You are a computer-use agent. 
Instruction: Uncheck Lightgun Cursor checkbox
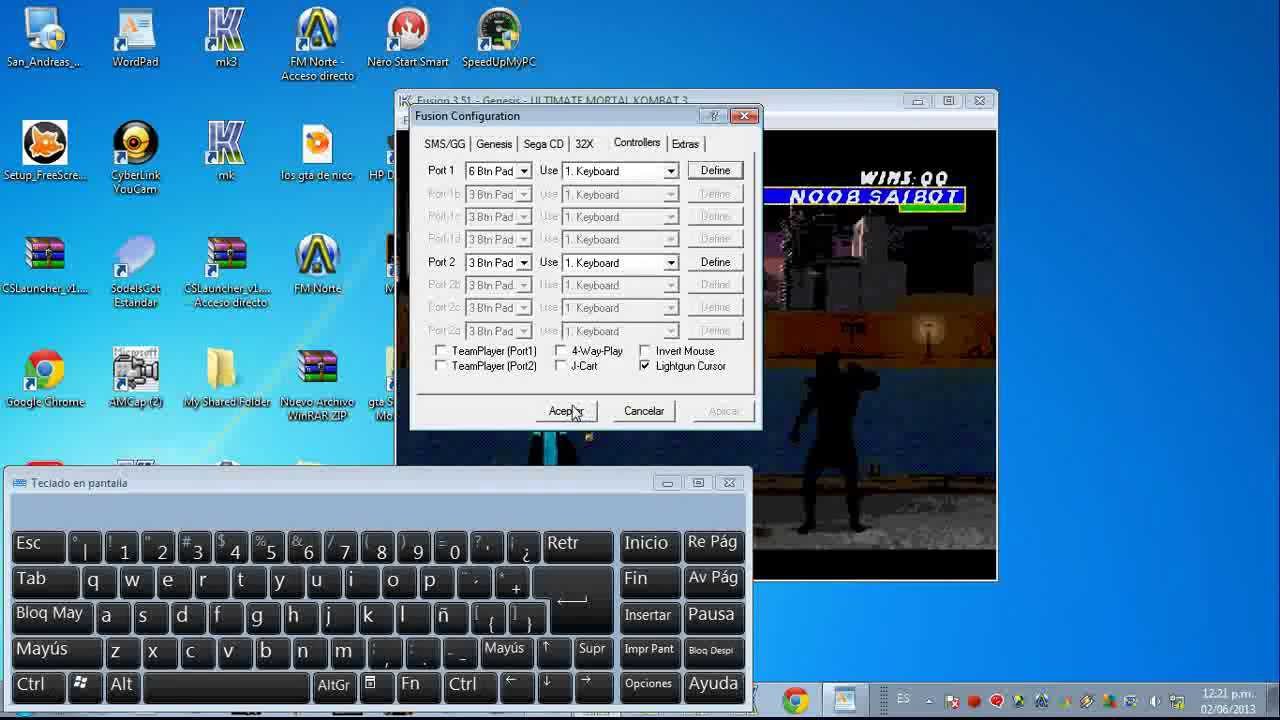click(x=645, y=366)
